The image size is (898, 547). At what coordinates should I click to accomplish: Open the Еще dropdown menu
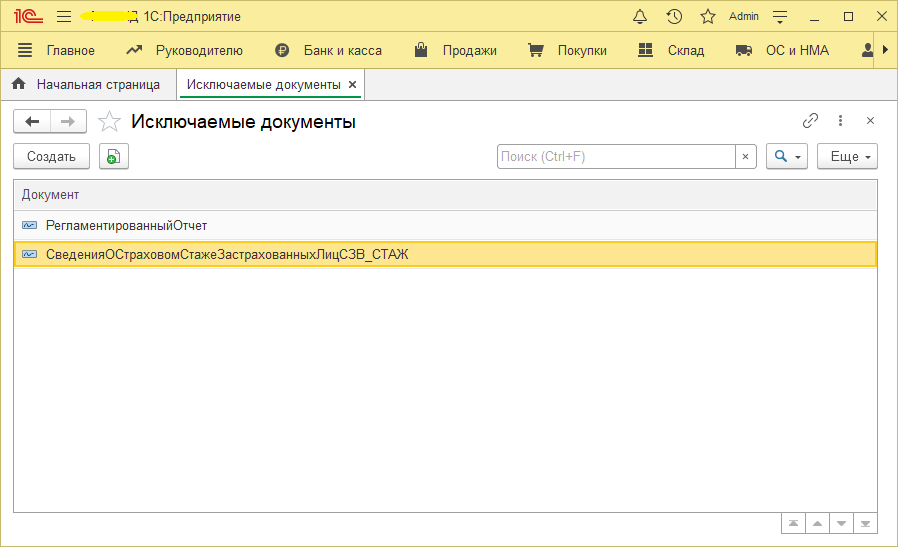(x=847, y=156)
